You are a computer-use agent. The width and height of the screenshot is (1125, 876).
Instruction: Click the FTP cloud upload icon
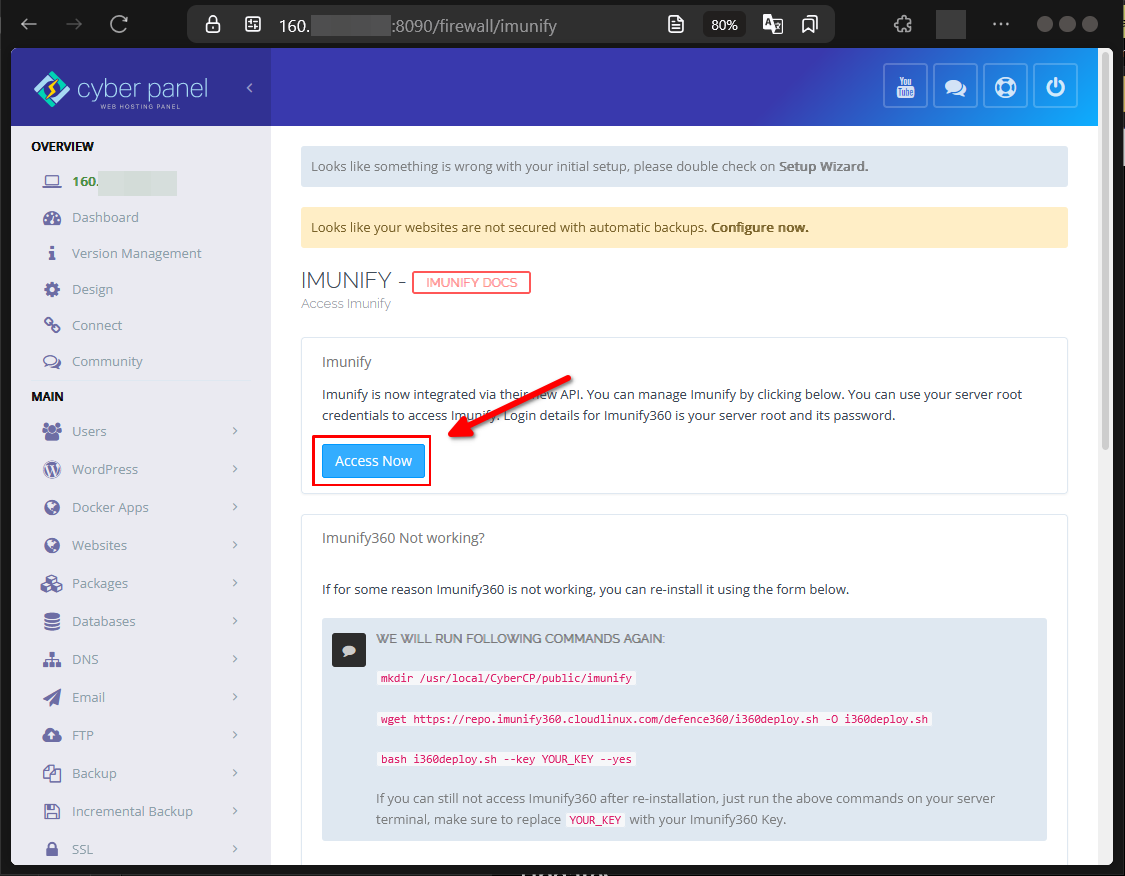click(52, 735)
